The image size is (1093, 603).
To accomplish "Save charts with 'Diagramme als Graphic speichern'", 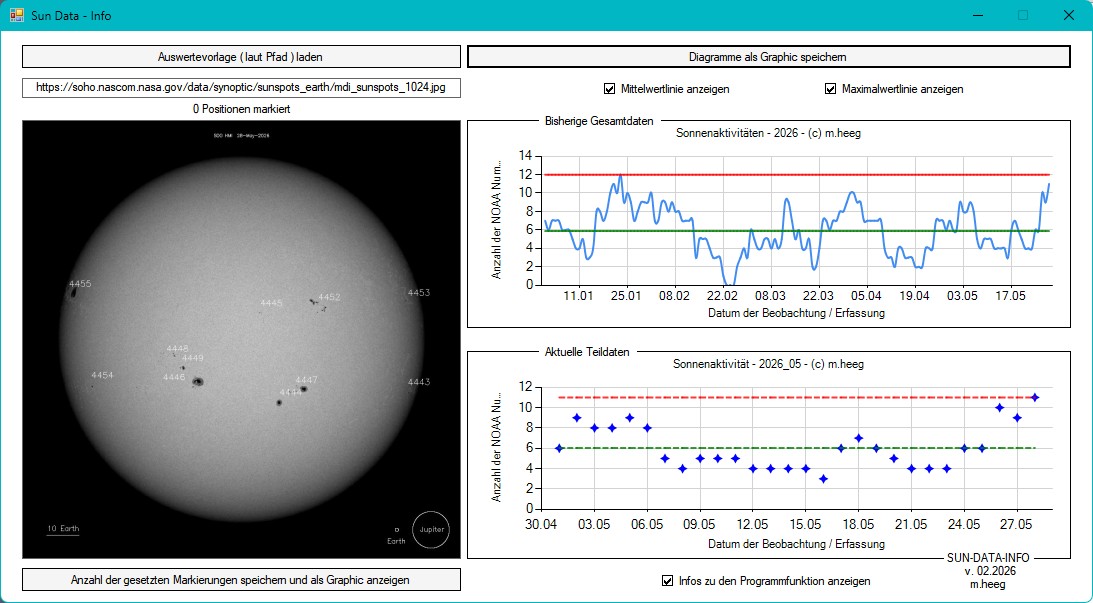I will click(x=768, y=57).
